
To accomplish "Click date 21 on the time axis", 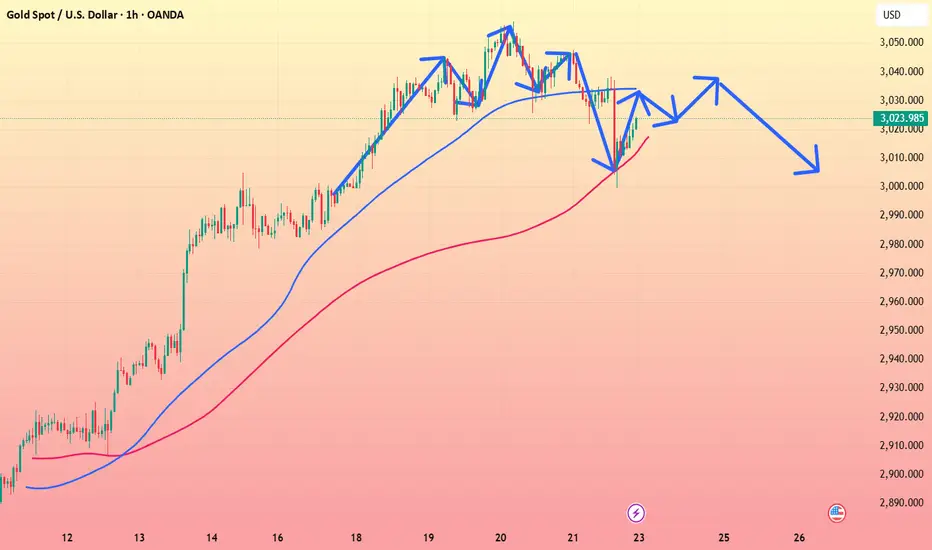I will pos(572,538).
